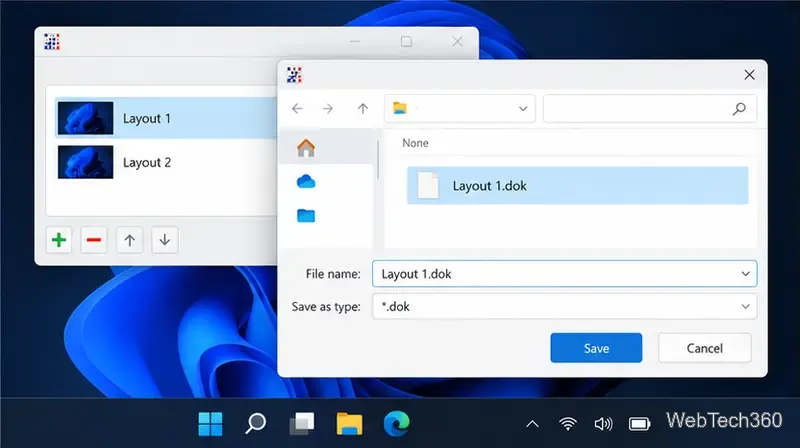Check the battery tray icon
Screen dimensions: 800x448
pos(639,424)
